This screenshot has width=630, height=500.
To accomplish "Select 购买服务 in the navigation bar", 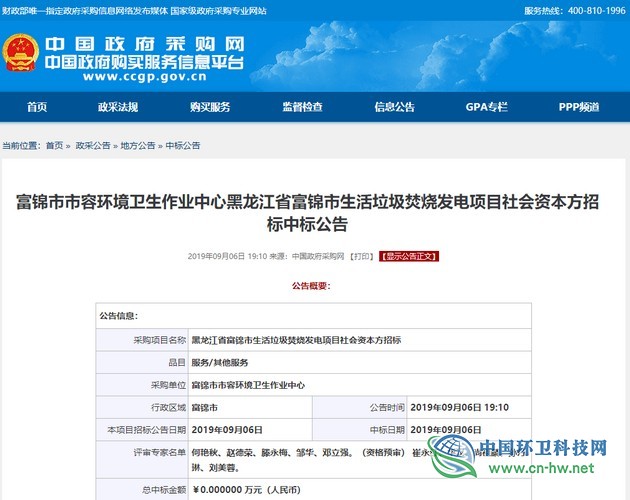I will (x=210, y=107).
